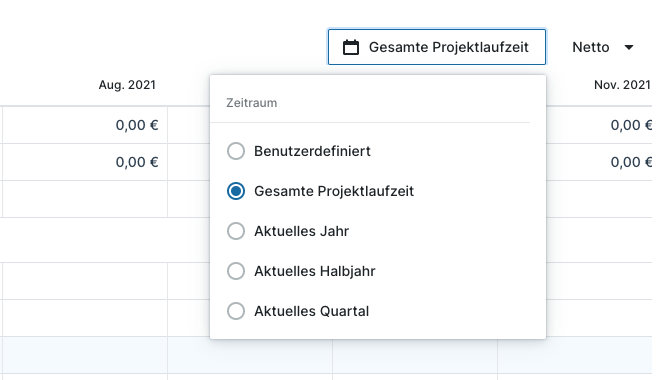This screenshot has width=667, height=380.
Task: Open the Netto selector label
Action: [590, 47]
